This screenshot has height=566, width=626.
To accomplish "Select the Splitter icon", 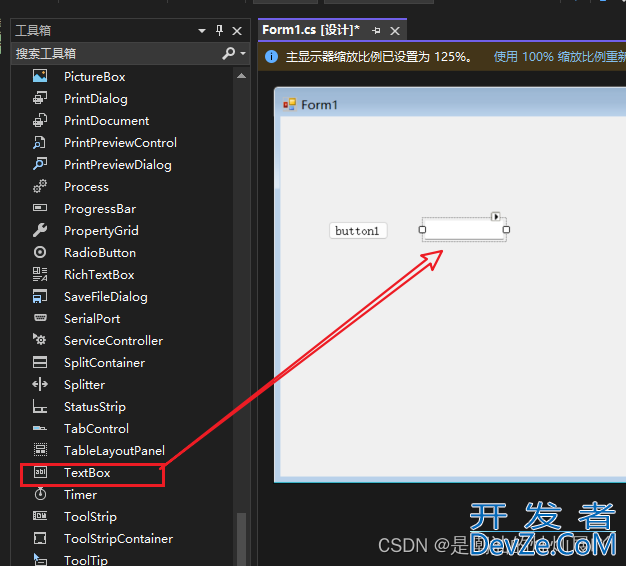I will point(40,384).
